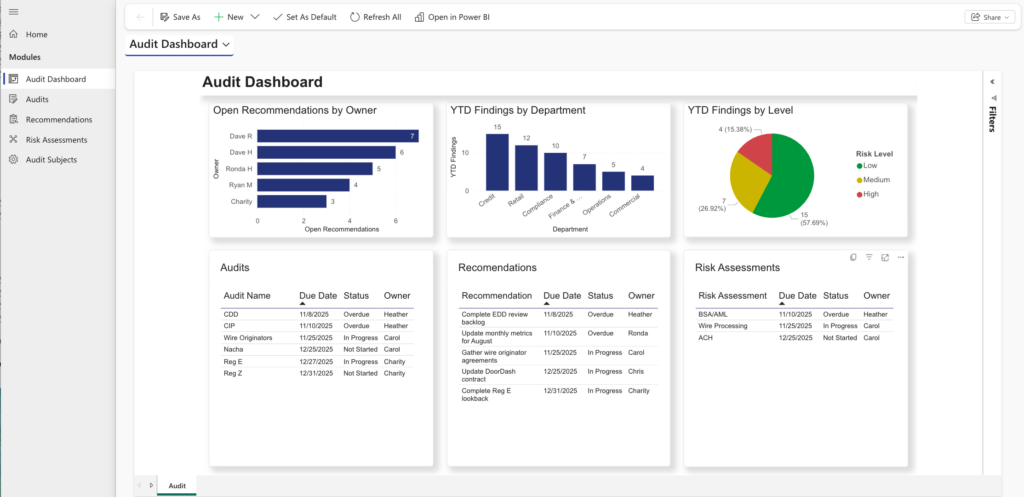Open the Share dropdown
The image size is (1024, 497).
point(988,17)
